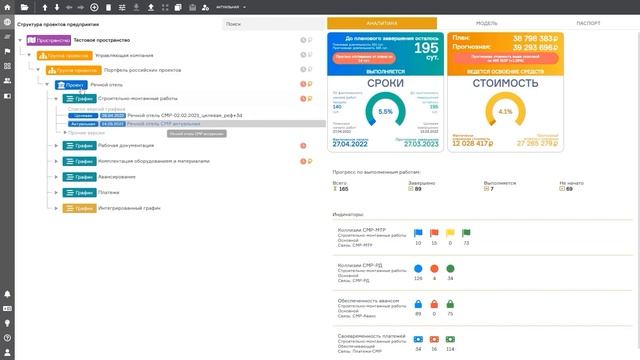
Task: Click the blue flag in Коллизии СМР-МТР
Action: click(x=418, y=233)
